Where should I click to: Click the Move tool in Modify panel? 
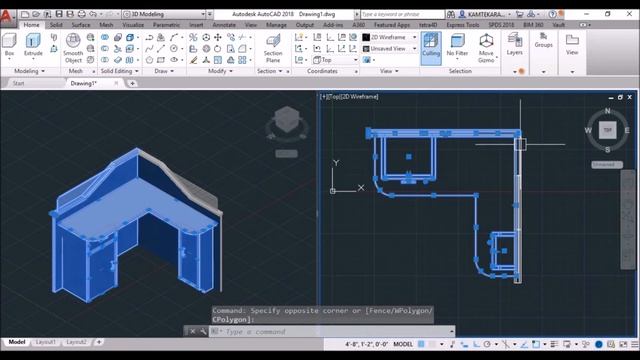pos(218,37)
